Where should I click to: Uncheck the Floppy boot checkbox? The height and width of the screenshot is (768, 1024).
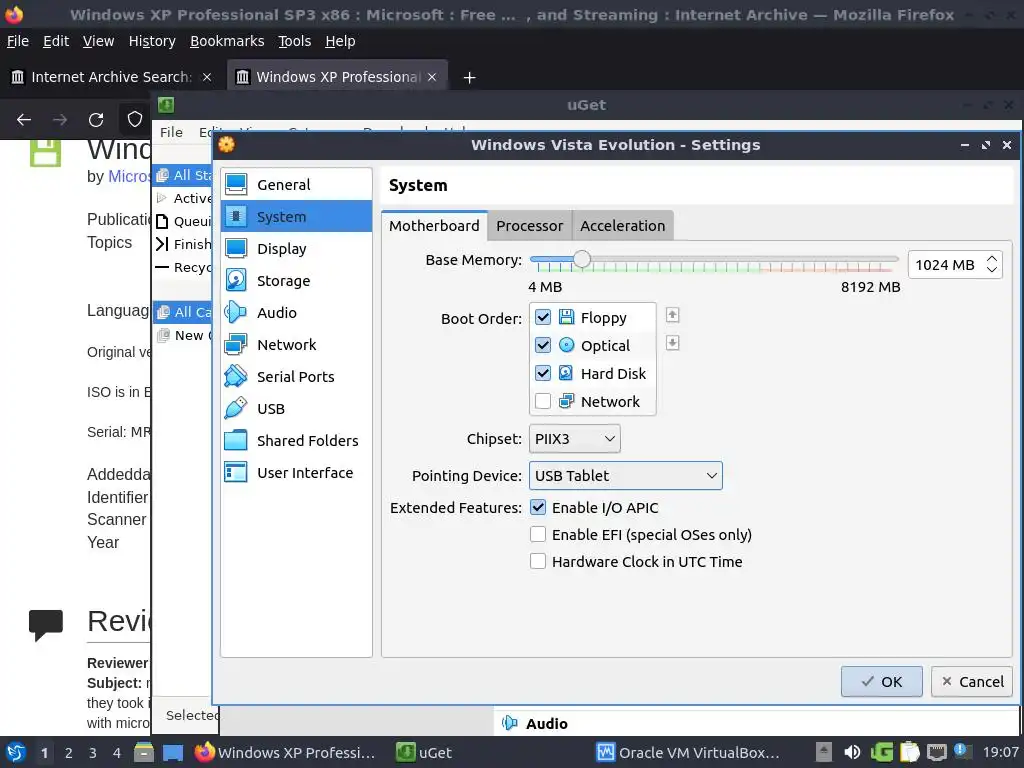(543, 317)
